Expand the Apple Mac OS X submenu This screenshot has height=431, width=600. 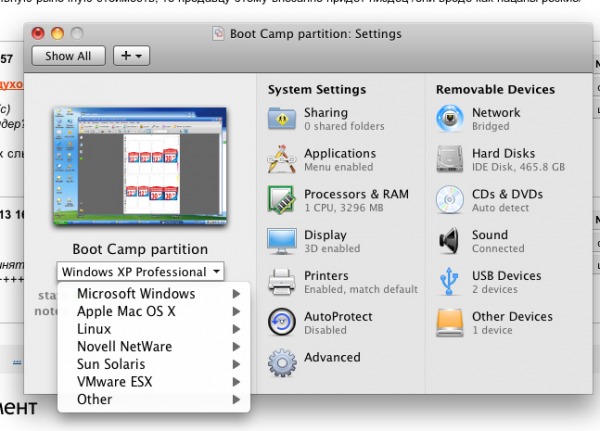[x=154, y=311]
